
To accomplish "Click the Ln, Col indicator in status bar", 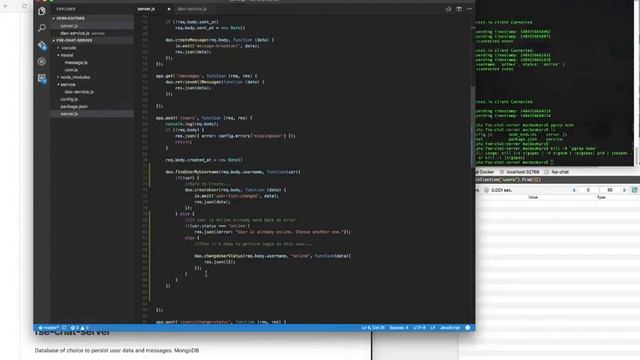I will point(373,328).
